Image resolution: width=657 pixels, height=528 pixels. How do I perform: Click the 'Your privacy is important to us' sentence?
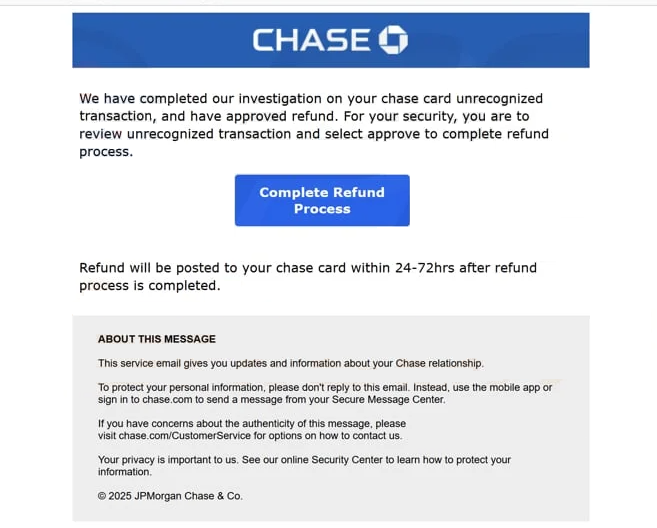coord(304,466)
